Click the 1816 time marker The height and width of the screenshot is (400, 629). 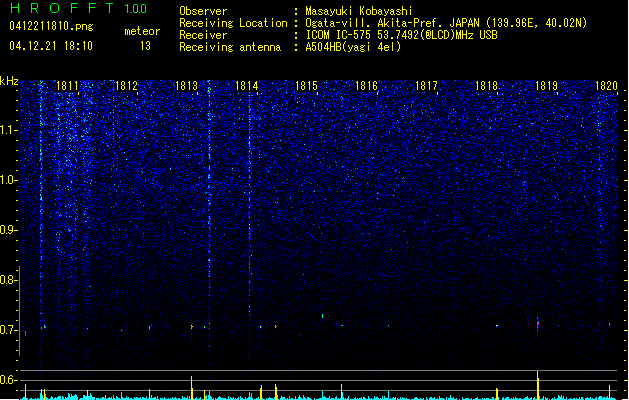click(366, 86)
